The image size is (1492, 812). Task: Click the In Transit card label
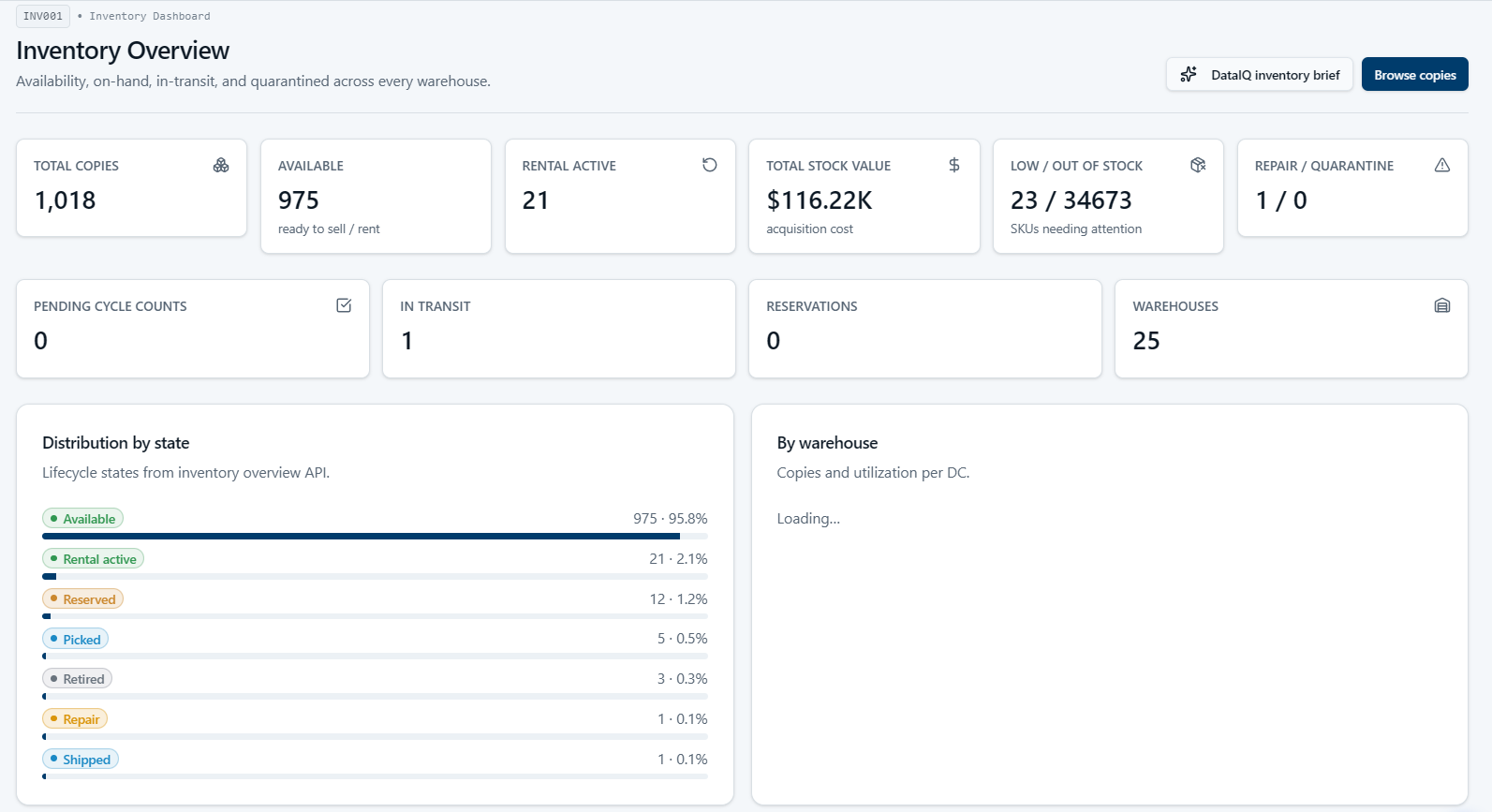[x=436, y=306]
